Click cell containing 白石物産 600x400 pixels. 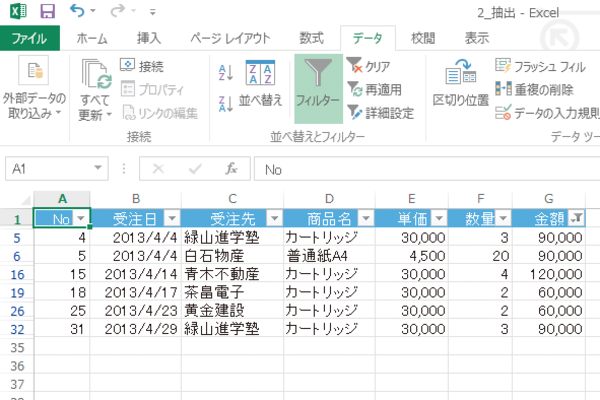pos(232,256)
